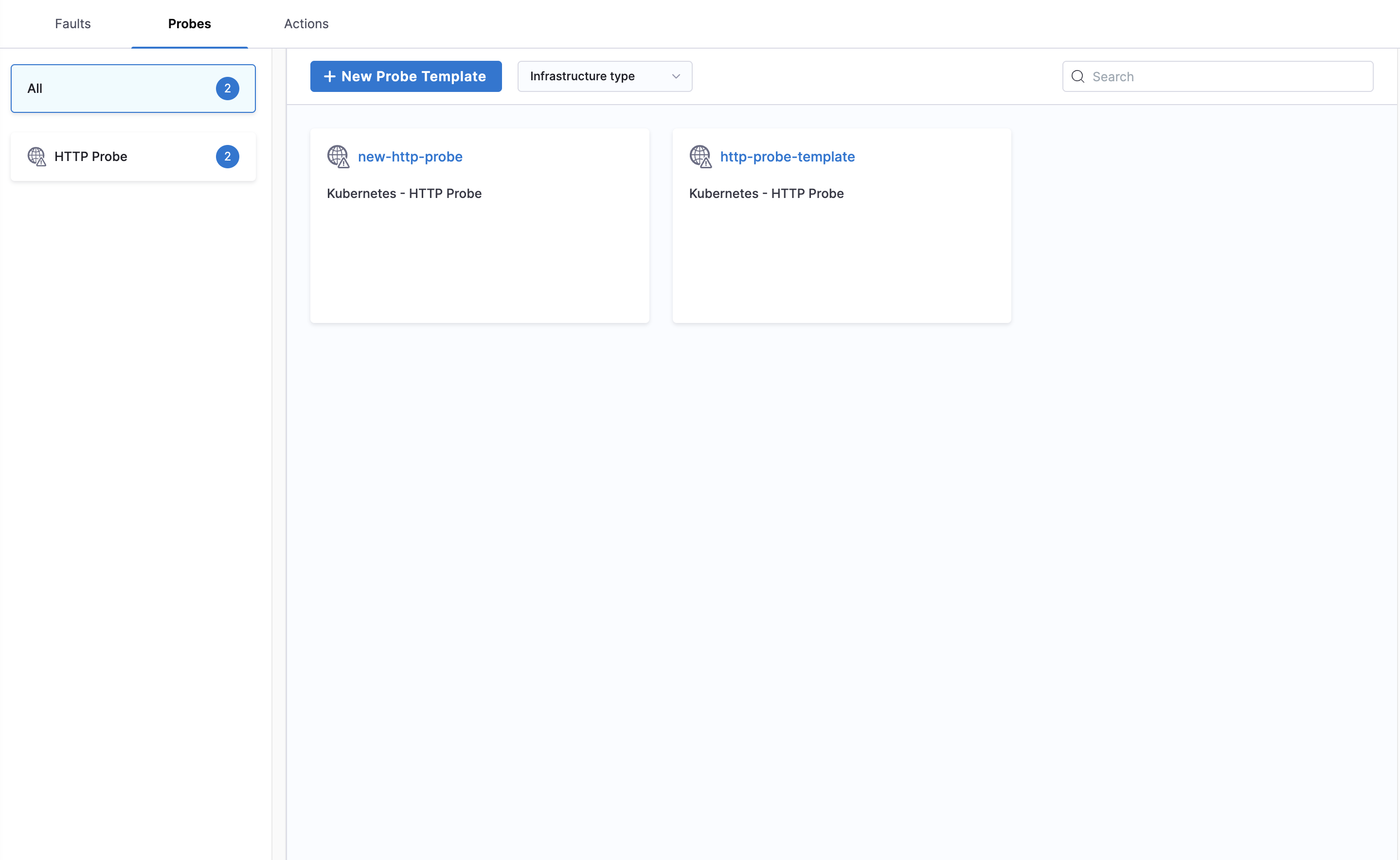Open the http-probe-template link
Screen dimensions: 1400x860
click(787, 157)
